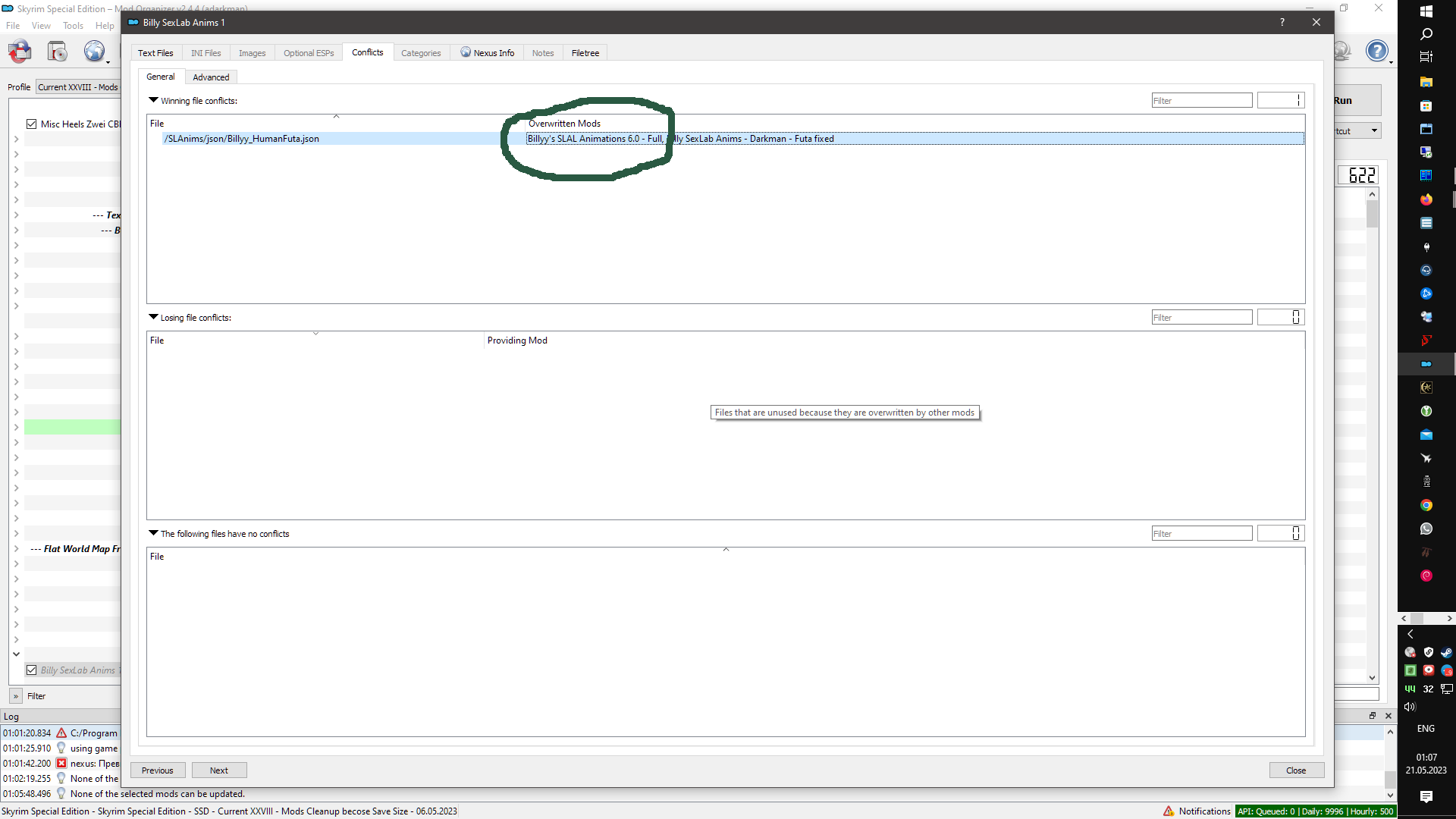
Task: Click the Previous button
Action: pos(158,770)
